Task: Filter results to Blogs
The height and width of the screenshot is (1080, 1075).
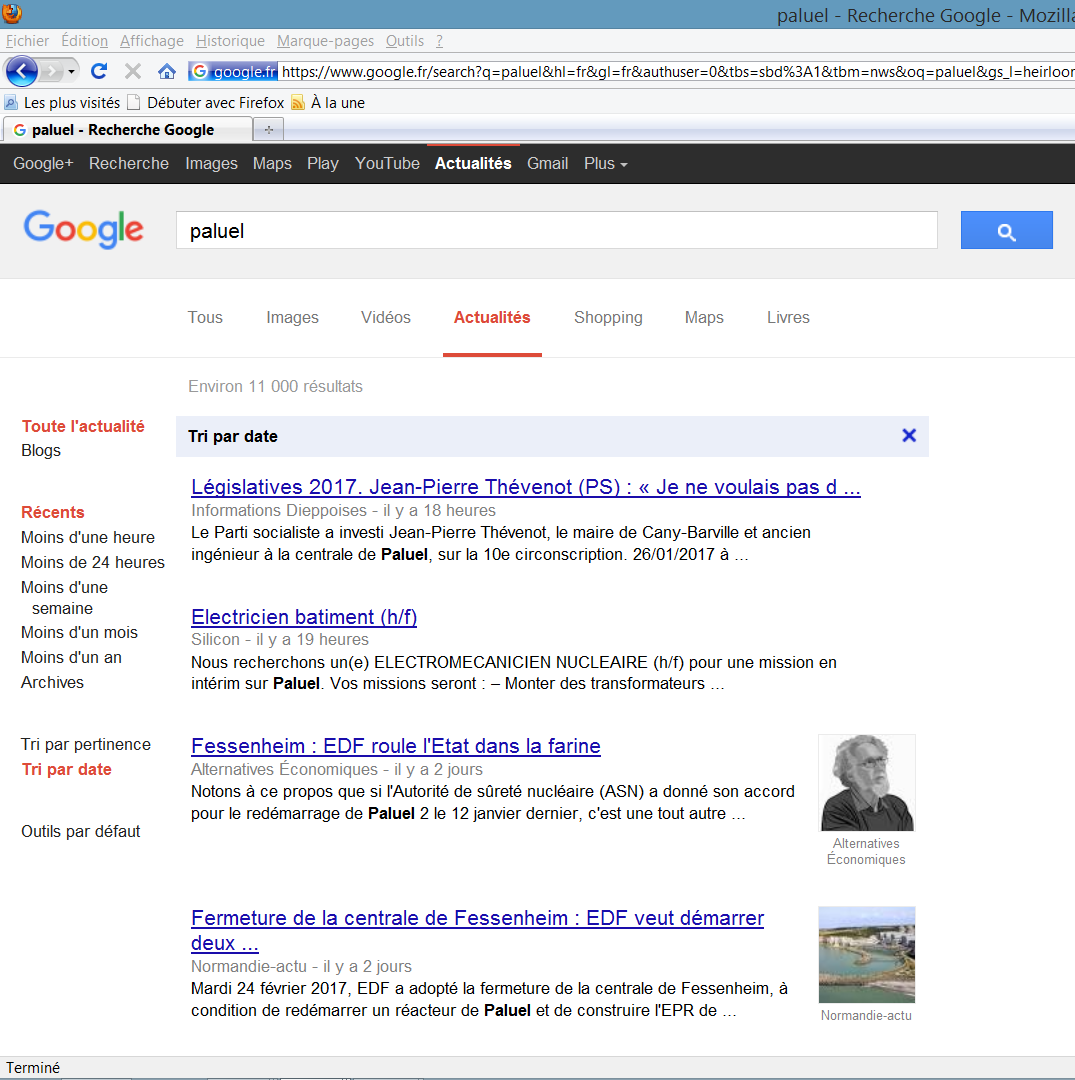Action: click(41, 450)
